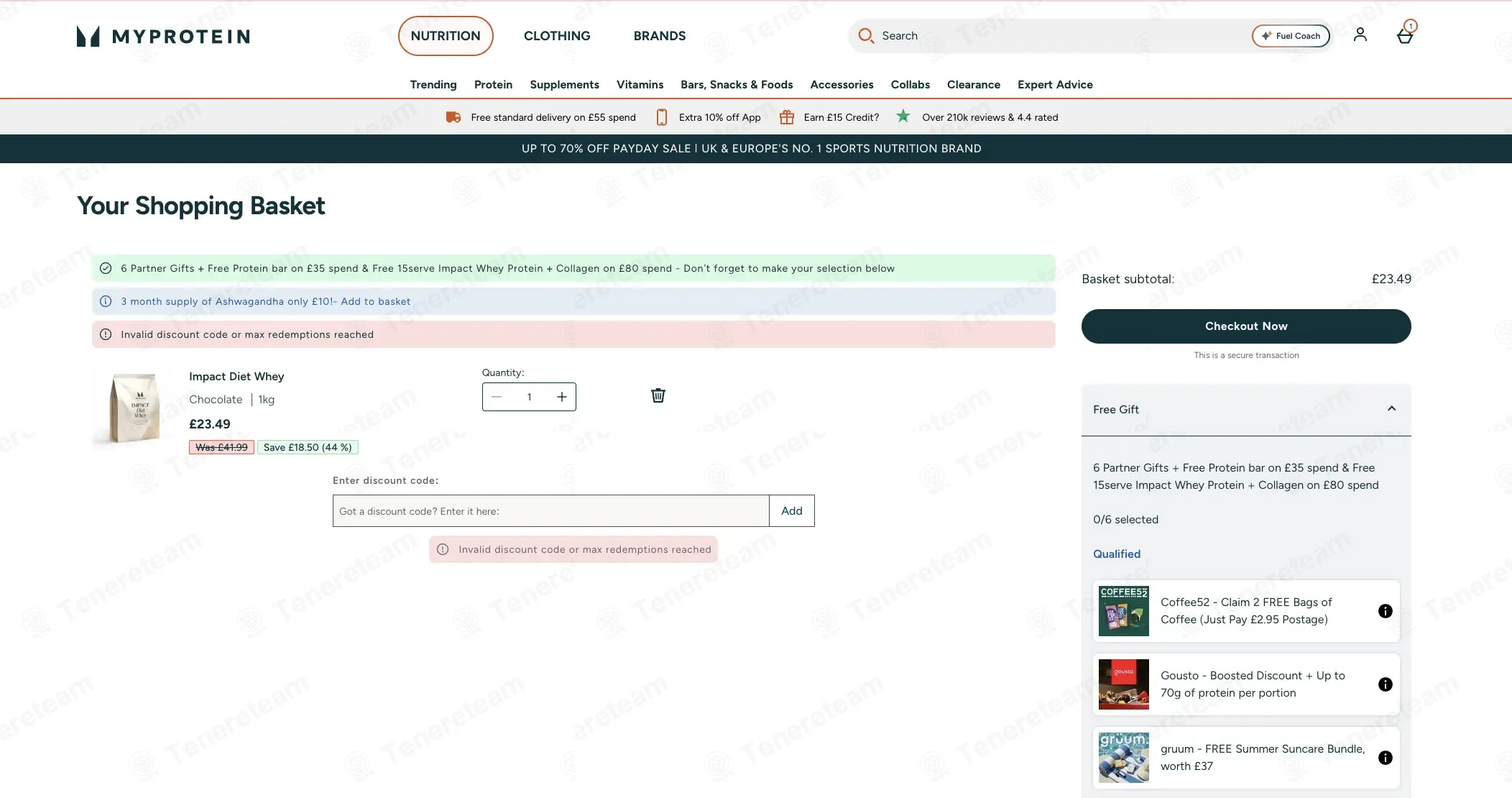Viewport: 1512px width, 798px height.
Task: Open Bars, Snacks & Foods menu
Action: tap(737, 85)
